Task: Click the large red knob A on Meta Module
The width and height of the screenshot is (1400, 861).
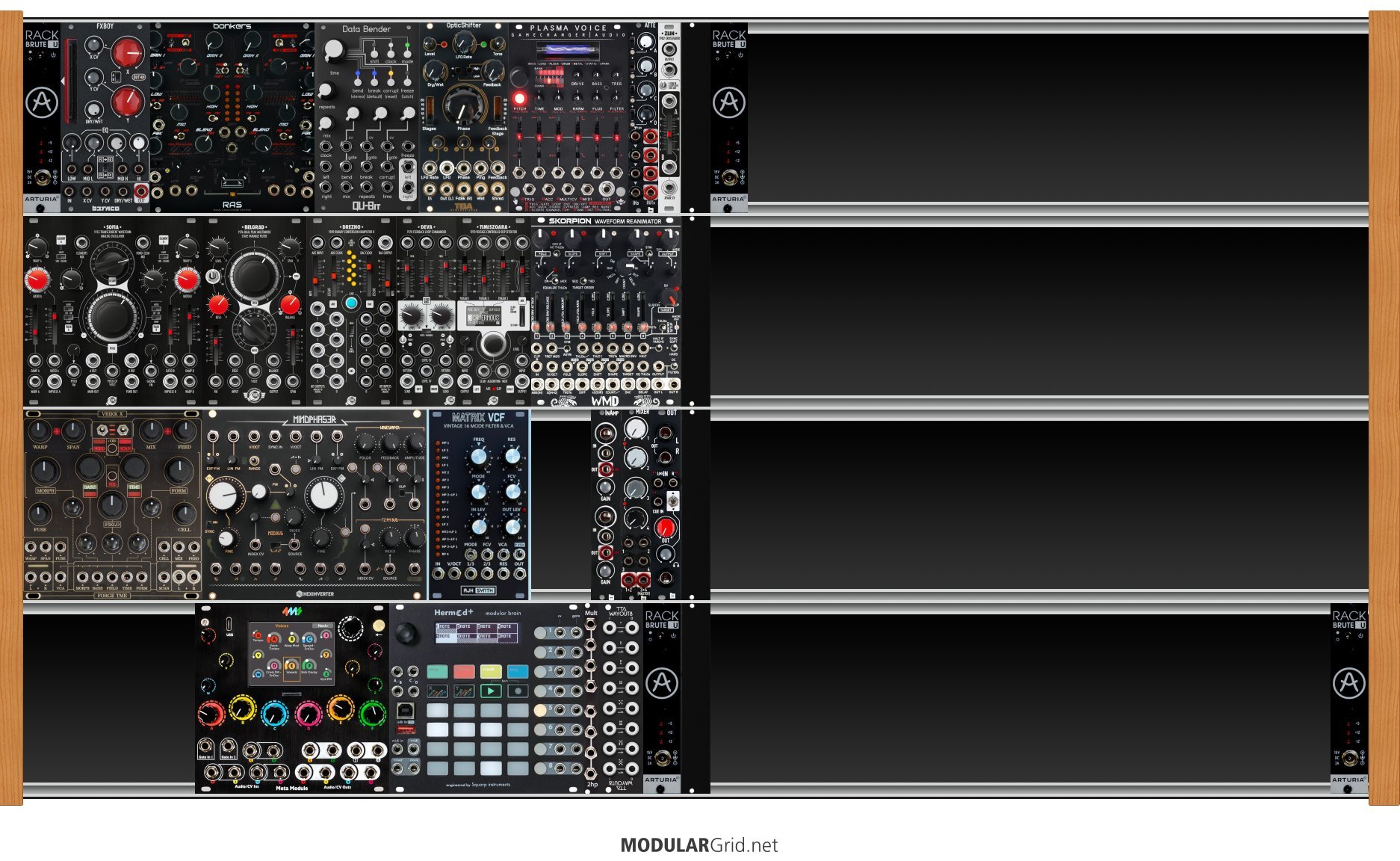Action: click(x=211, y=713)
